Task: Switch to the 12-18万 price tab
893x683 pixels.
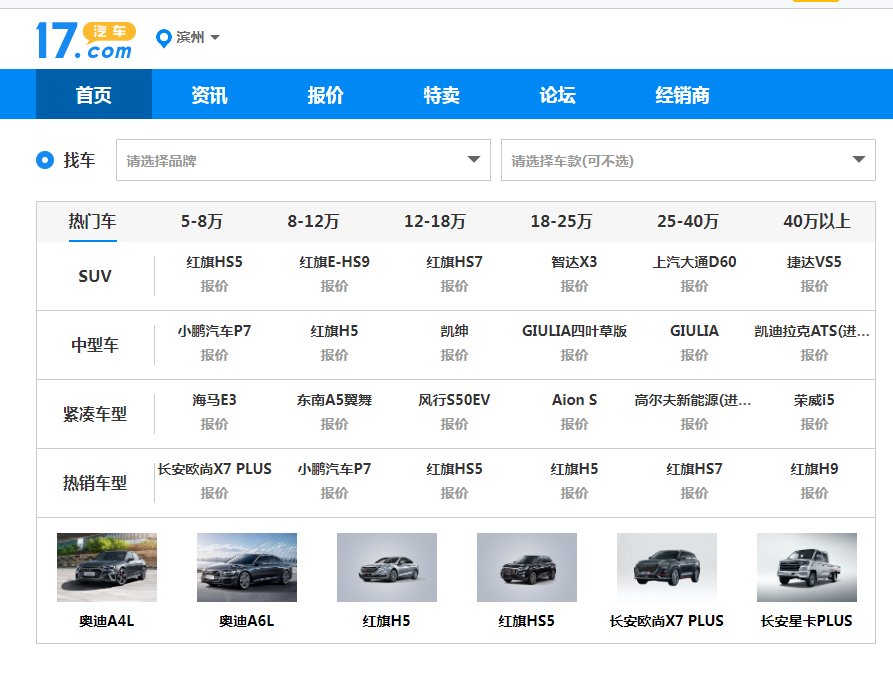Action: 435,221
